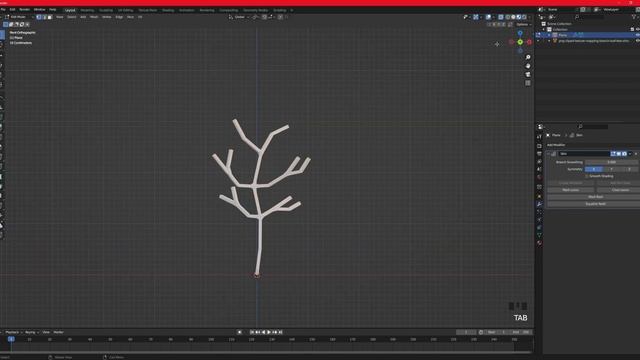Image resolution: width=640 pixels, height=360 pixels.
Task: Open the Edit Mode dropdown
Action: tap(19, 17)
